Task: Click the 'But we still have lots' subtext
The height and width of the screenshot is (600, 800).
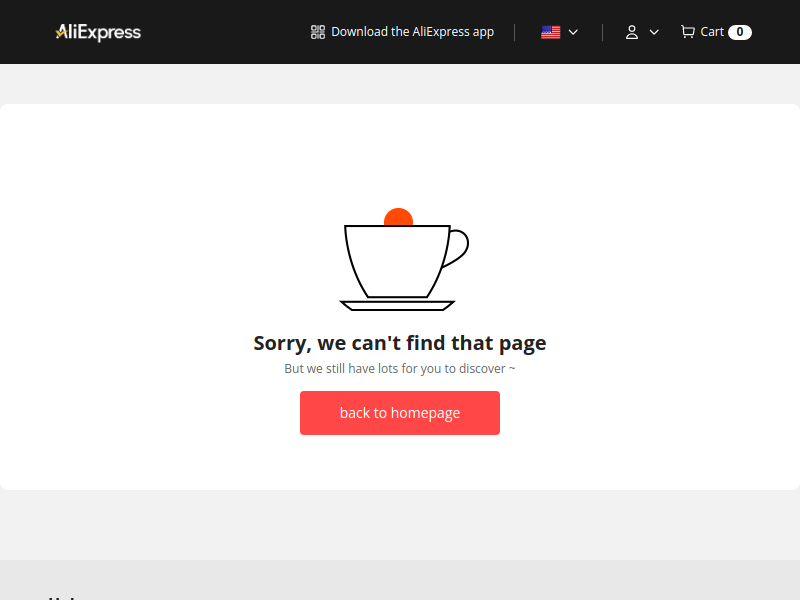Action: tap(400, 368)
